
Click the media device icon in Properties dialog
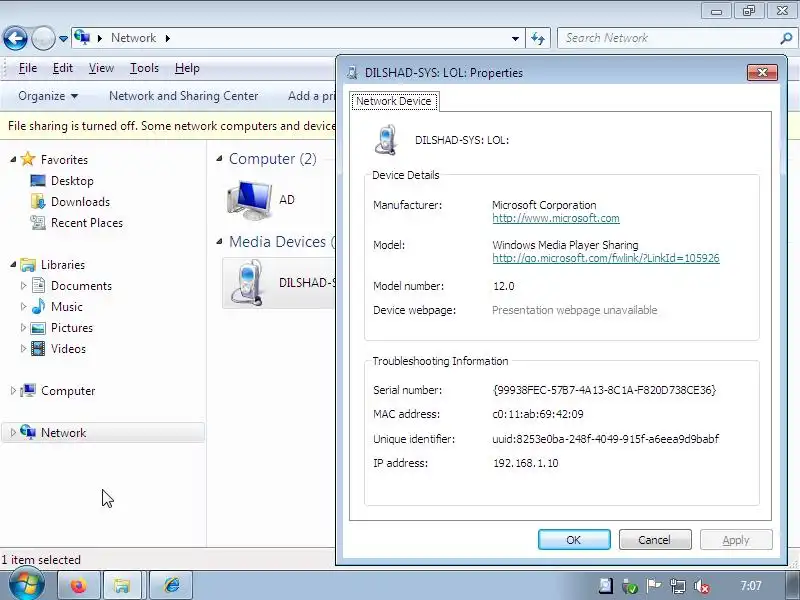coord(386,140)
